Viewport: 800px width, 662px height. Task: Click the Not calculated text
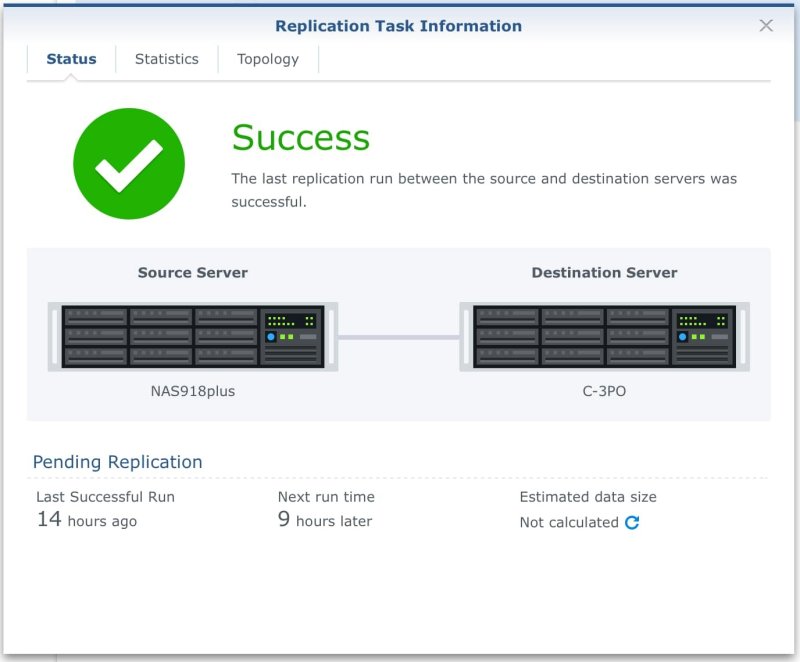pyautogui.click(x=569, y=522)
